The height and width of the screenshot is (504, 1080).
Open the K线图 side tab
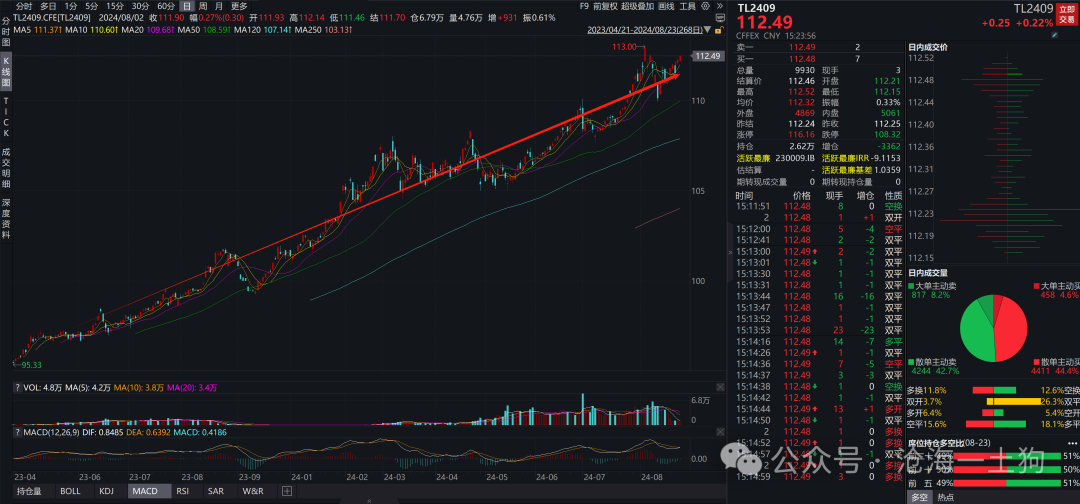pos(6,71)
